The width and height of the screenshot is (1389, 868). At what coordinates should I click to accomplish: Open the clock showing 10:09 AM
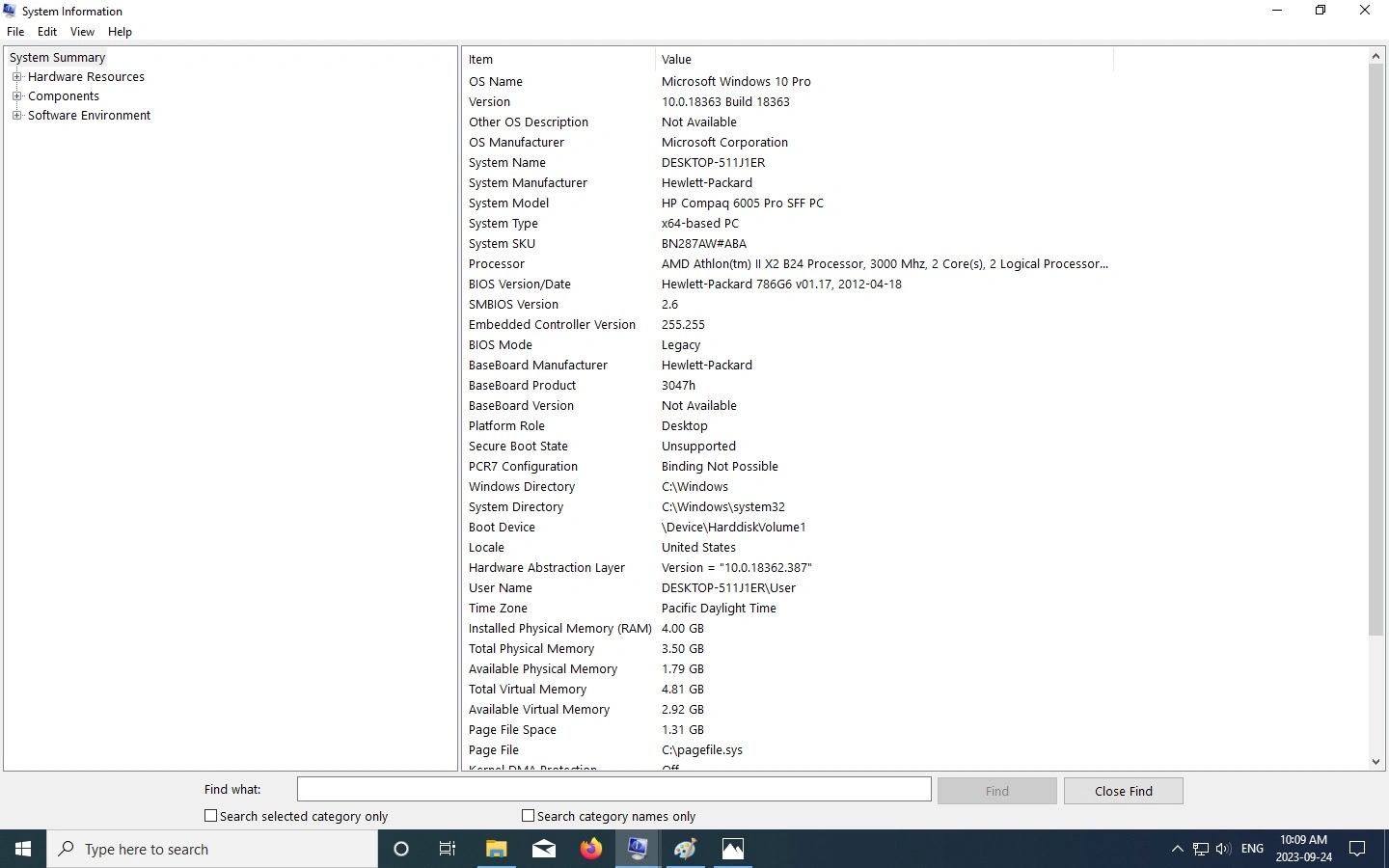pyautogui.click(x=1303, y=849)
